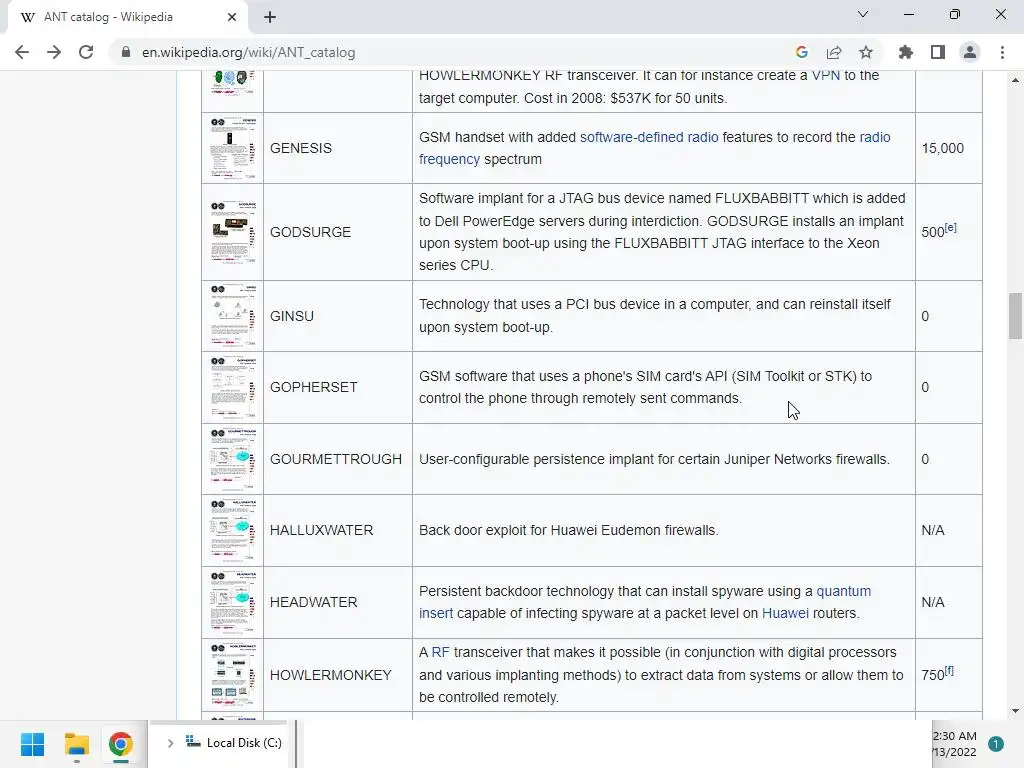
Task: Open the Extensions puzzle icon
Action: coord(906,52)
